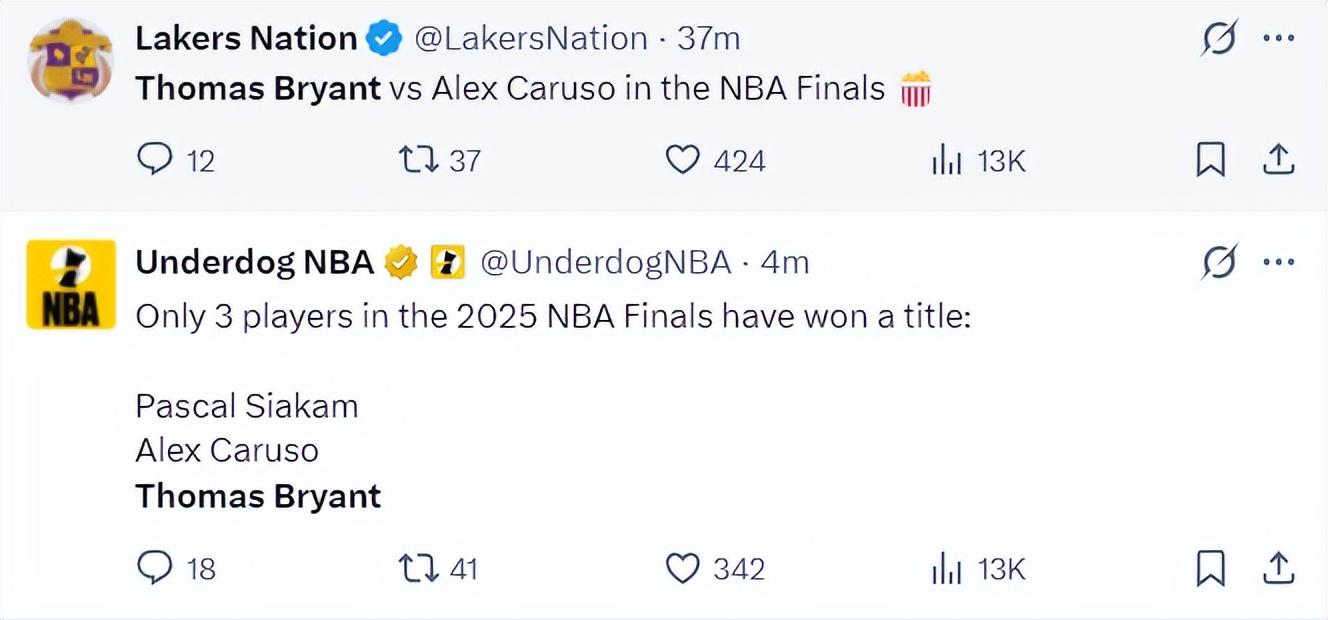Viewport: 1328px width, 620px height.
Task: Repost the Lakers Nation tweet
Action: [x=415, y=160]
